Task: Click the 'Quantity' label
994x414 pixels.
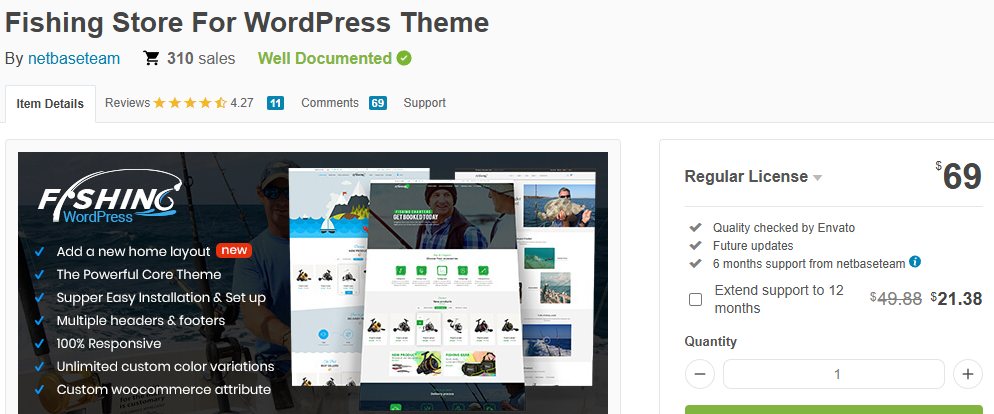Action: point(711,342)
